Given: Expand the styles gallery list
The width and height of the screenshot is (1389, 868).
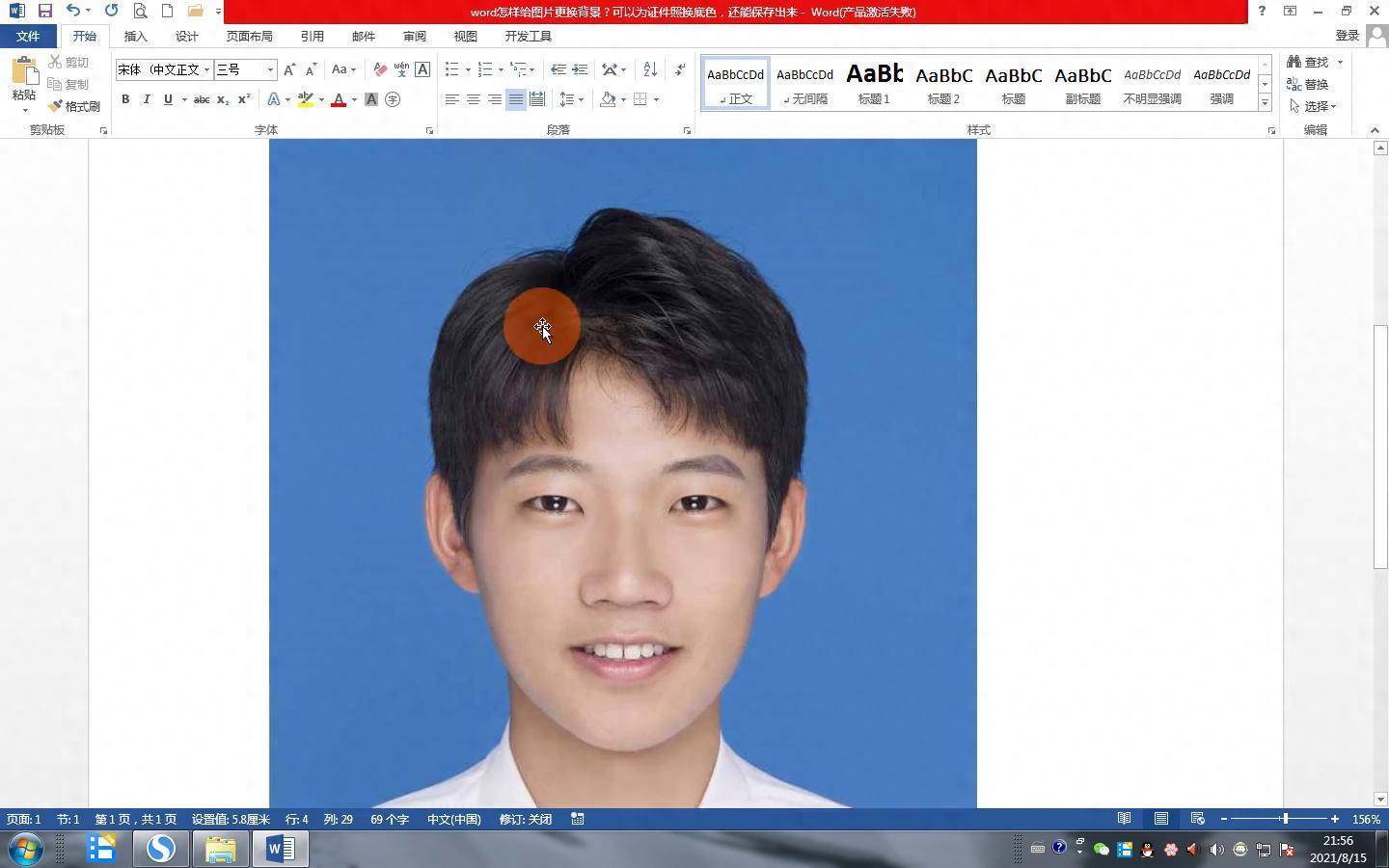Looking at the screenshot, I should coord(1265,103).
